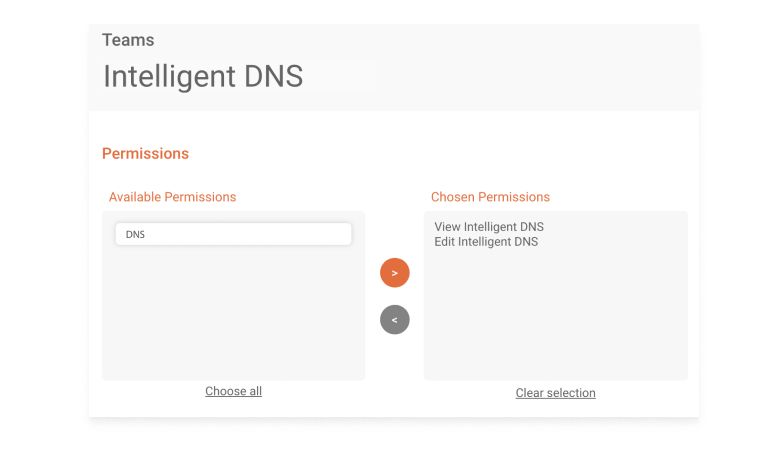This screenshot has width=784, height=449.
Task: Select Edit Intelligent DNS in chosen permissions
Action: tap(486, 242)
